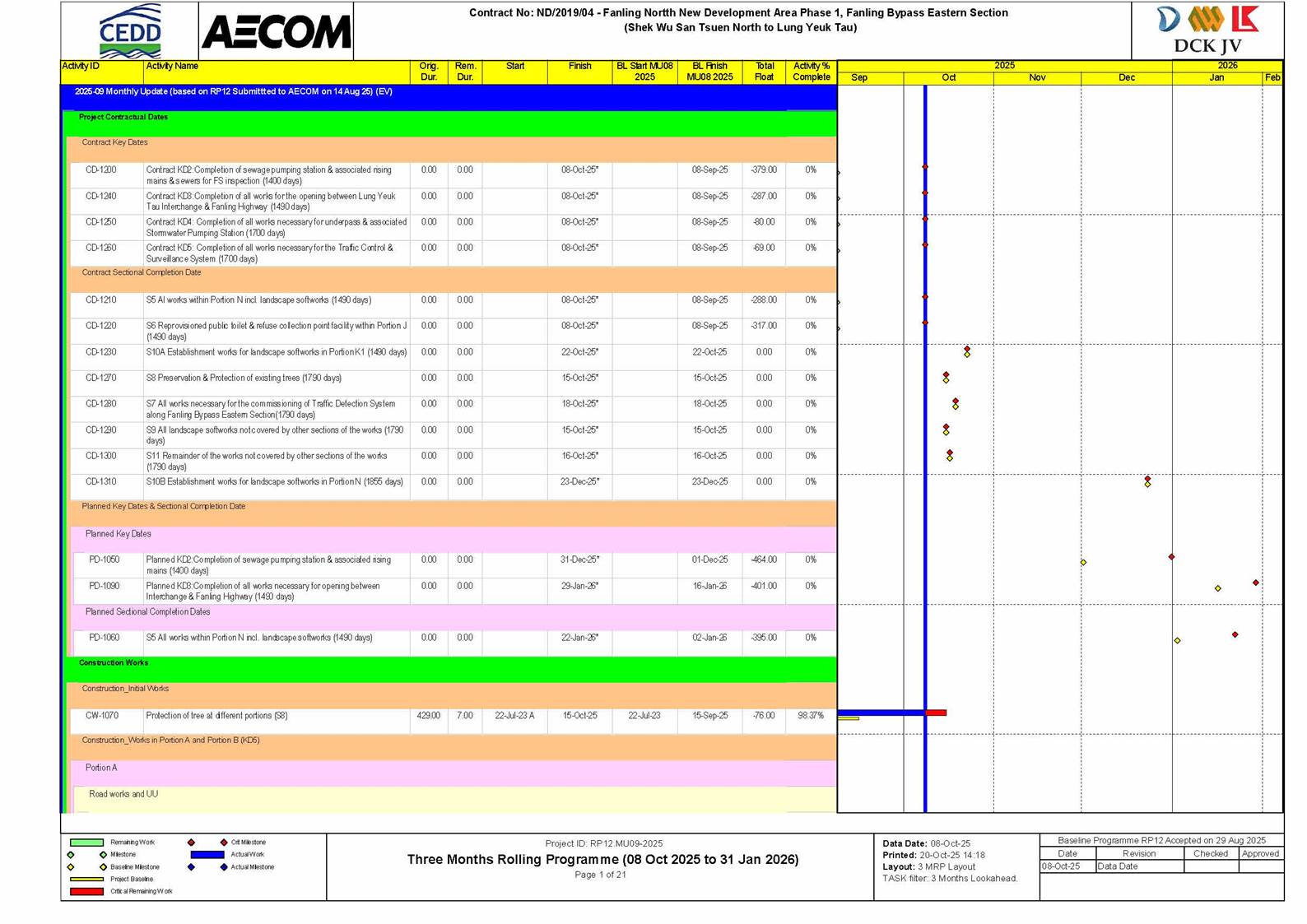Collapse the Project Contractual Dates group band
The height and width of the screenshot is (924, 1307).
[123, 118]
